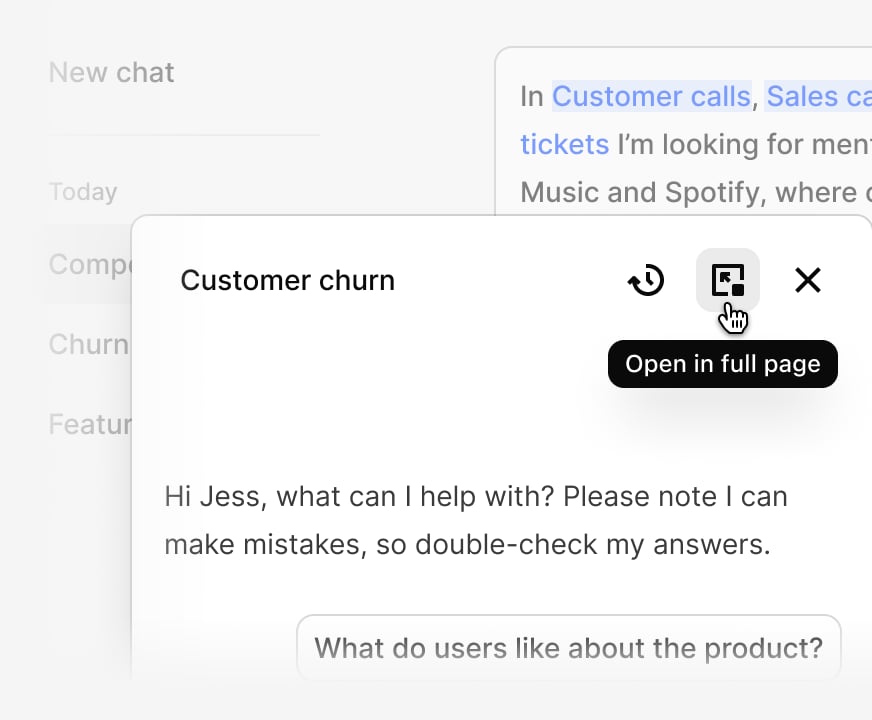The width and height of the screenshot is (872, 720).
Task: Open the Sales calls link, cut off at the right edge
Action: [x=819, y=96]
